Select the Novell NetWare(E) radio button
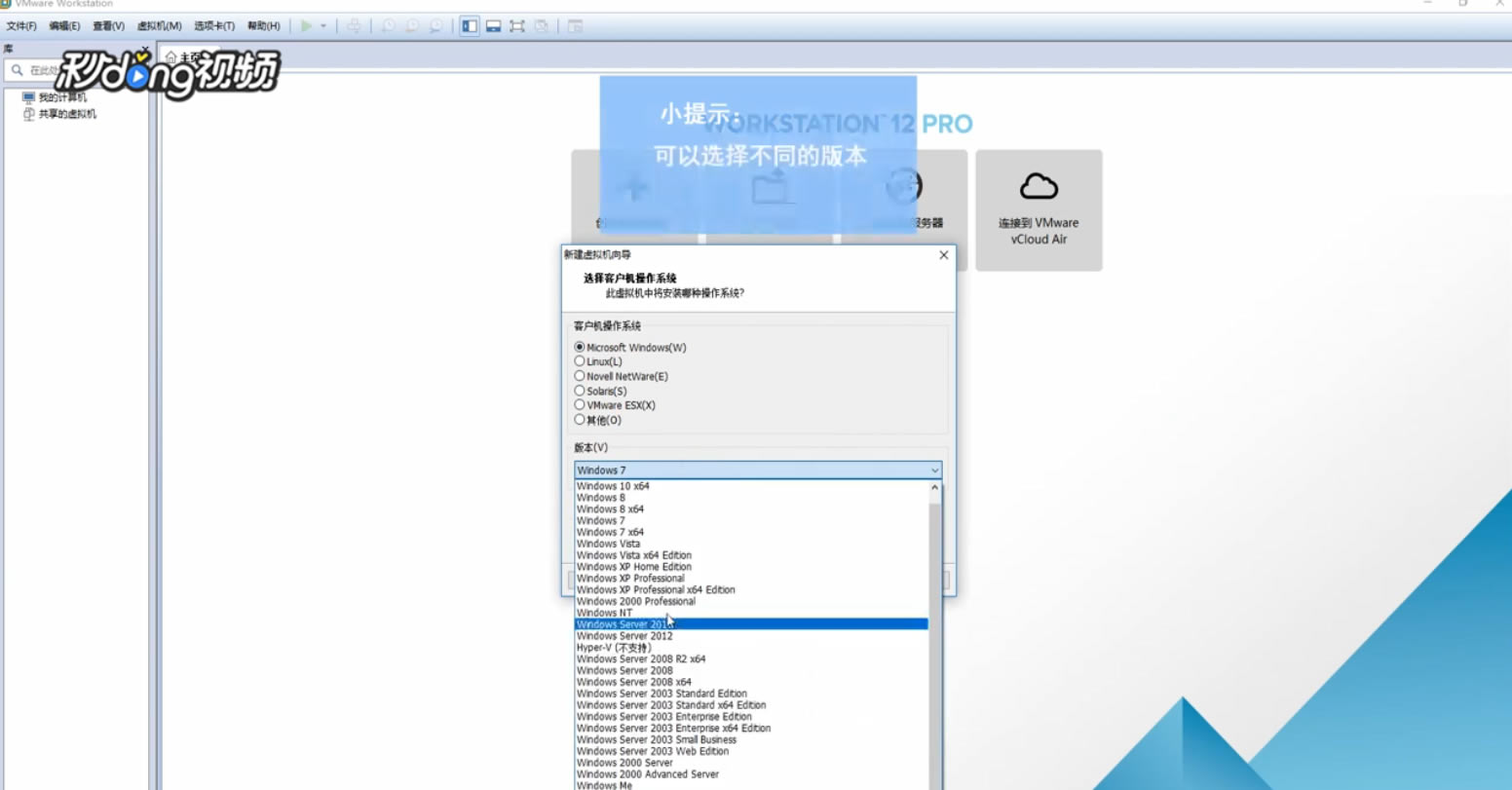The height and width of the screenshot is (790, 1512). pos(580,376)
